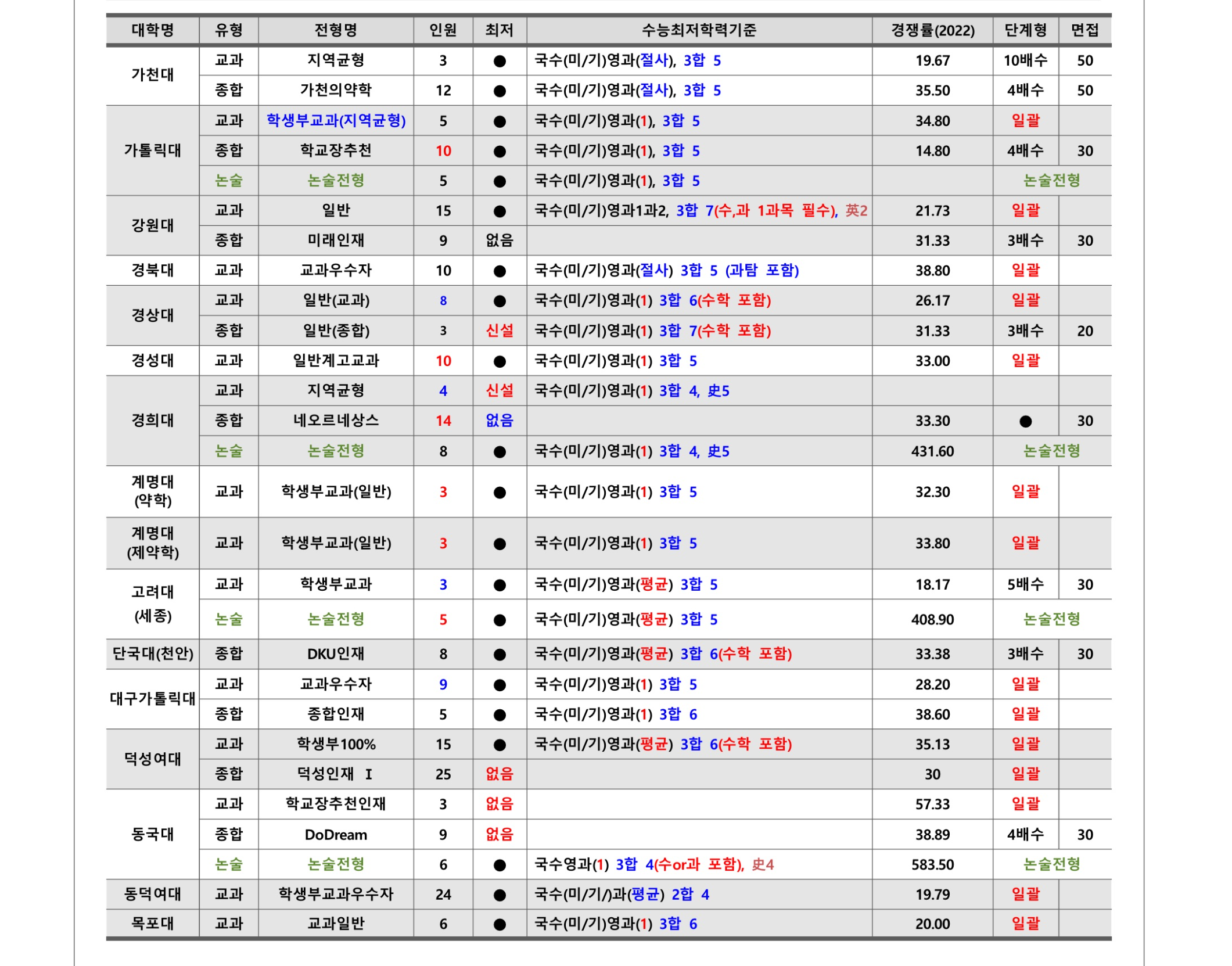Click the 583.50 competition rate value

(x=932, y=864)
